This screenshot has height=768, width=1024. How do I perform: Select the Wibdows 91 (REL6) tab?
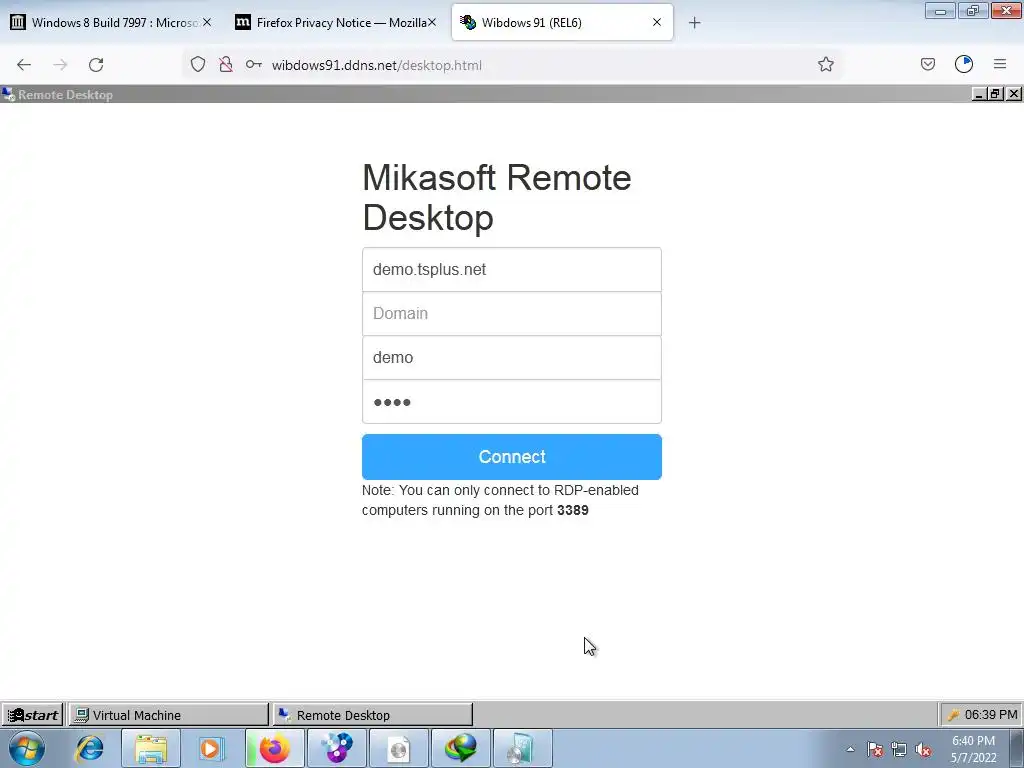pyautogui.click(x=562, y=23)
